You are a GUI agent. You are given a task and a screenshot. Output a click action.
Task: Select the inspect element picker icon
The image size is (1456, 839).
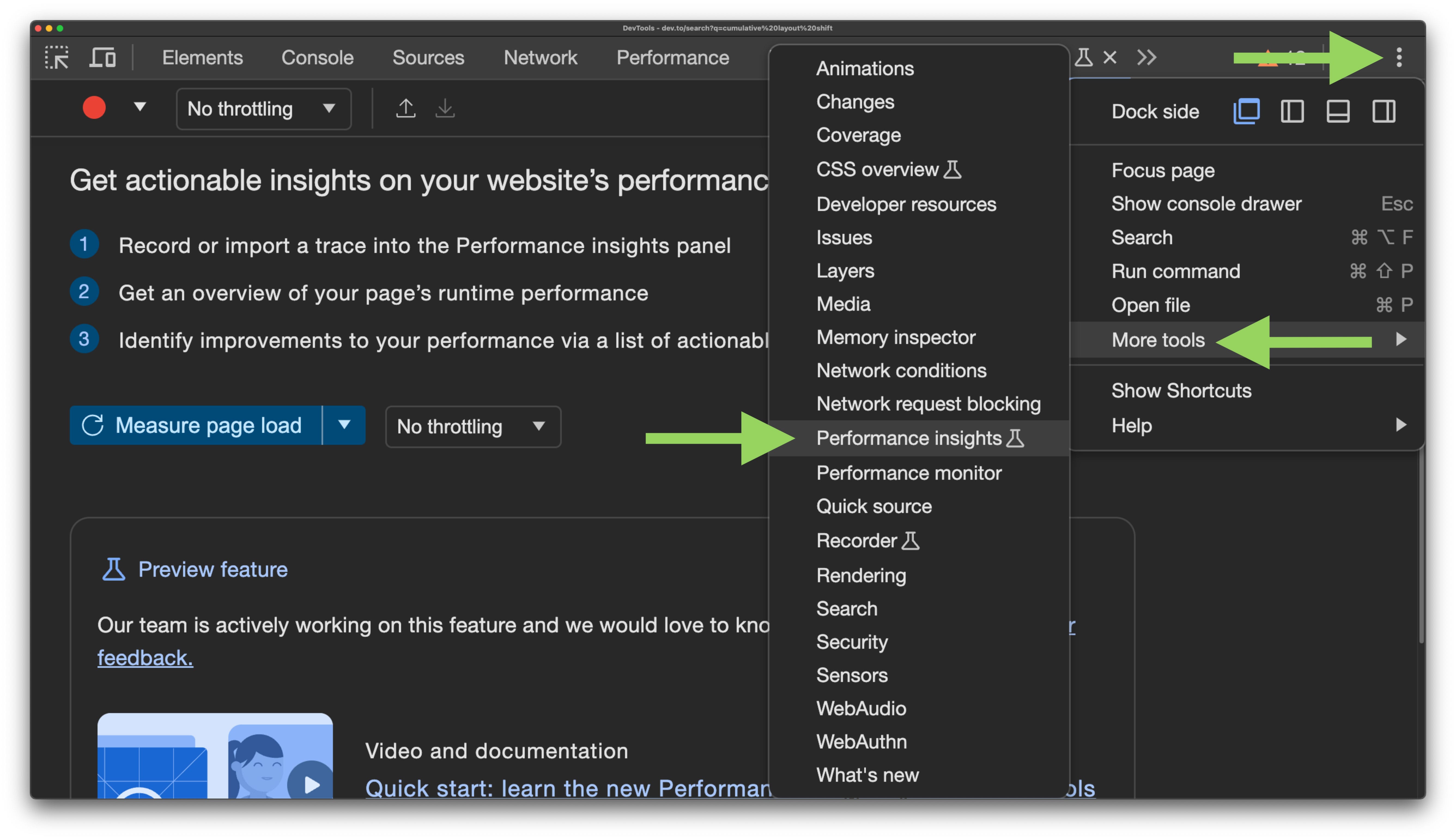57,58
